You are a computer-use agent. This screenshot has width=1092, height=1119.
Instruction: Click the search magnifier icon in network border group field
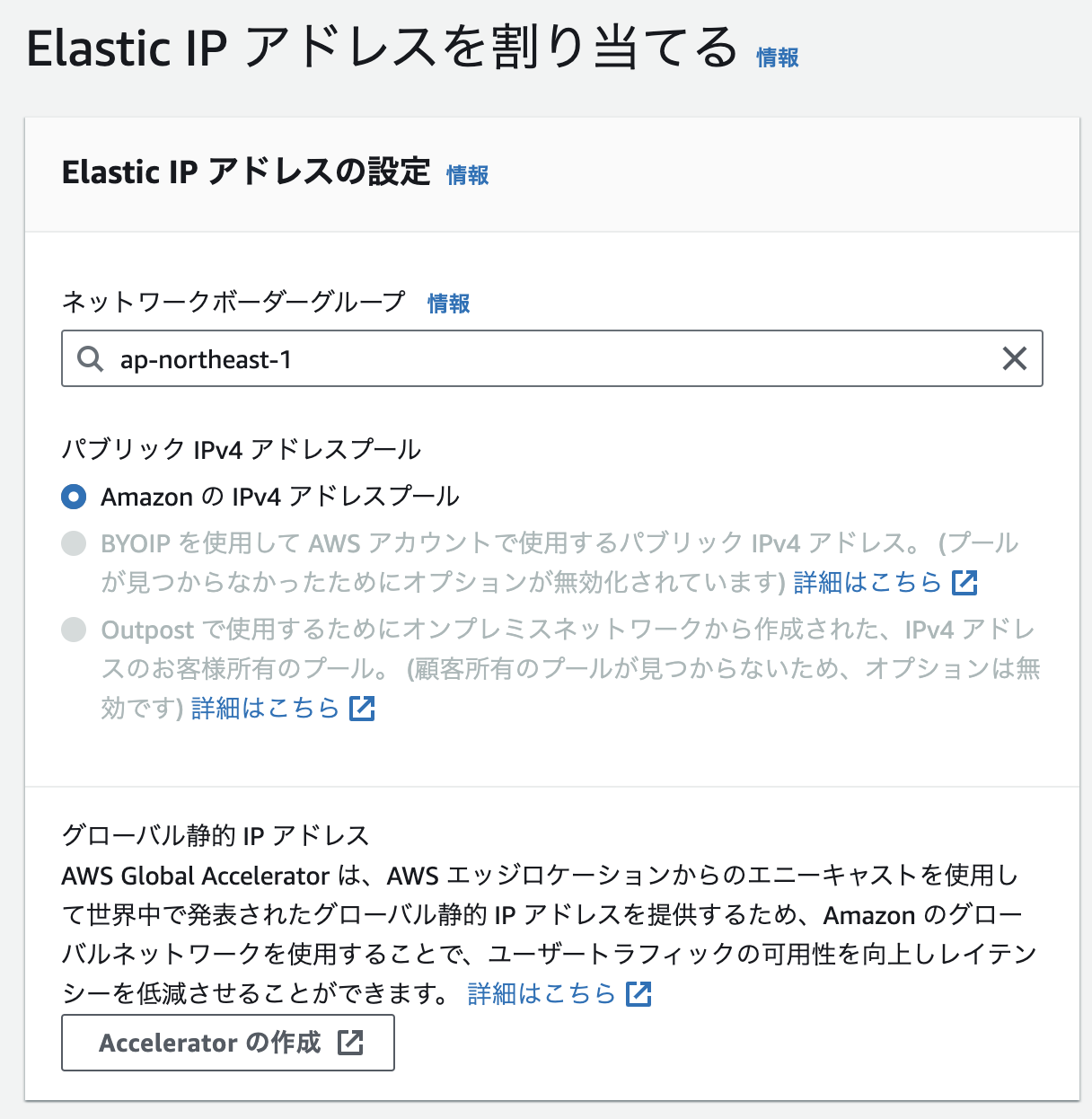(x=90, y=358)
